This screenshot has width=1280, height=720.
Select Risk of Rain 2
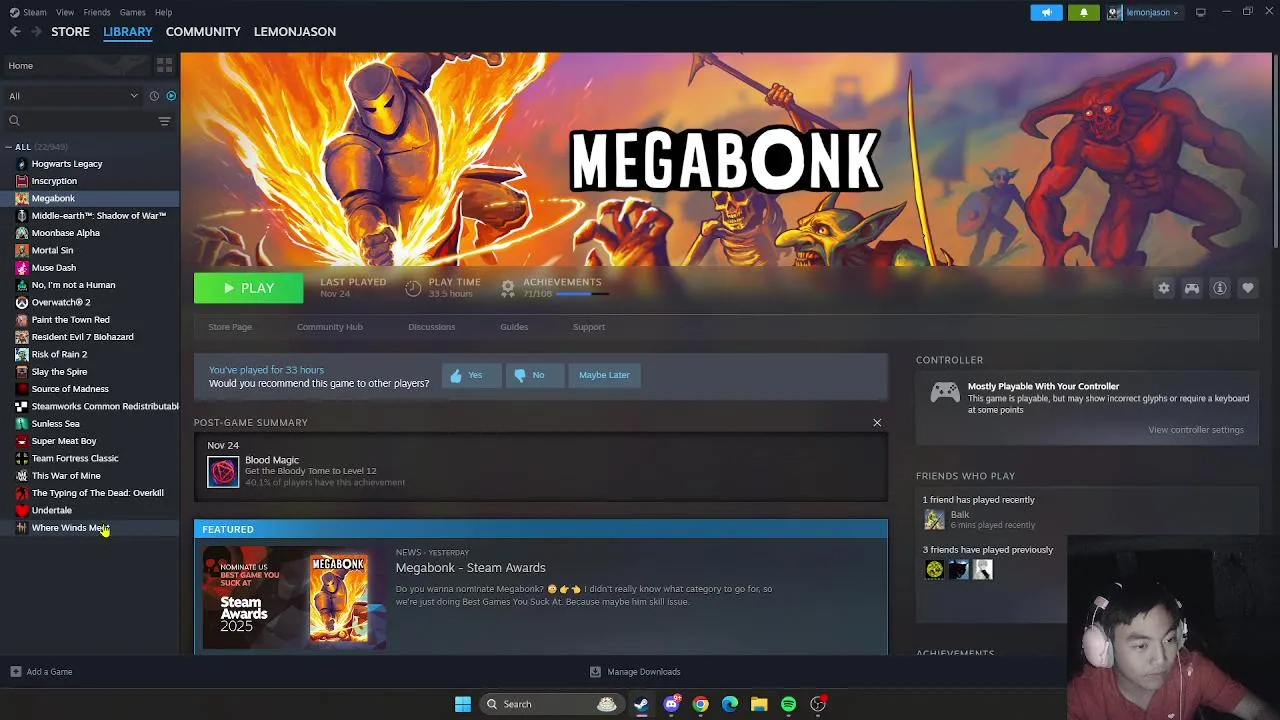59,354
